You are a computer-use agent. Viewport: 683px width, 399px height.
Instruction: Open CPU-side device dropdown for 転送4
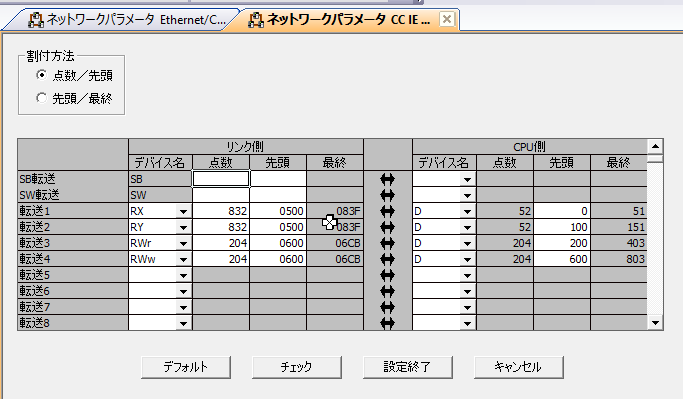(467, 259)
